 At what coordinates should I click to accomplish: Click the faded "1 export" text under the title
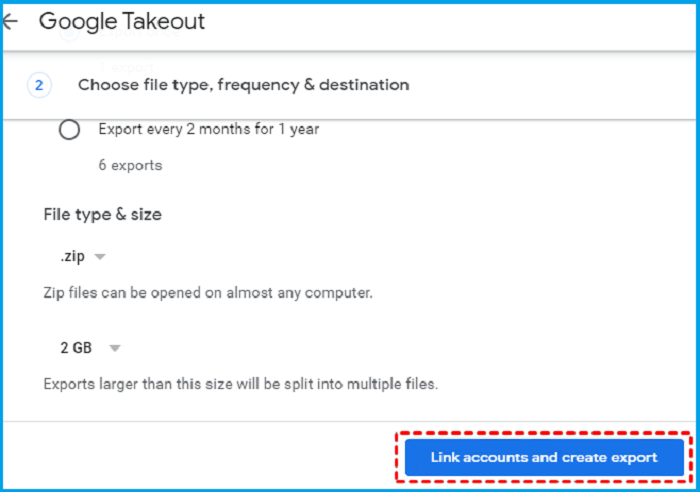point(124,66)
